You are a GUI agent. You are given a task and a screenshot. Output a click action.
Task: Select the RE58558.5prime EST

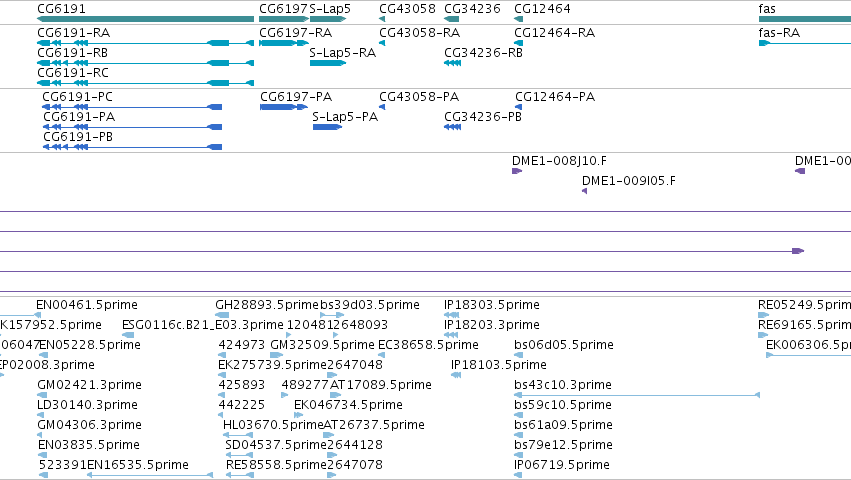(x=239, y=475)
